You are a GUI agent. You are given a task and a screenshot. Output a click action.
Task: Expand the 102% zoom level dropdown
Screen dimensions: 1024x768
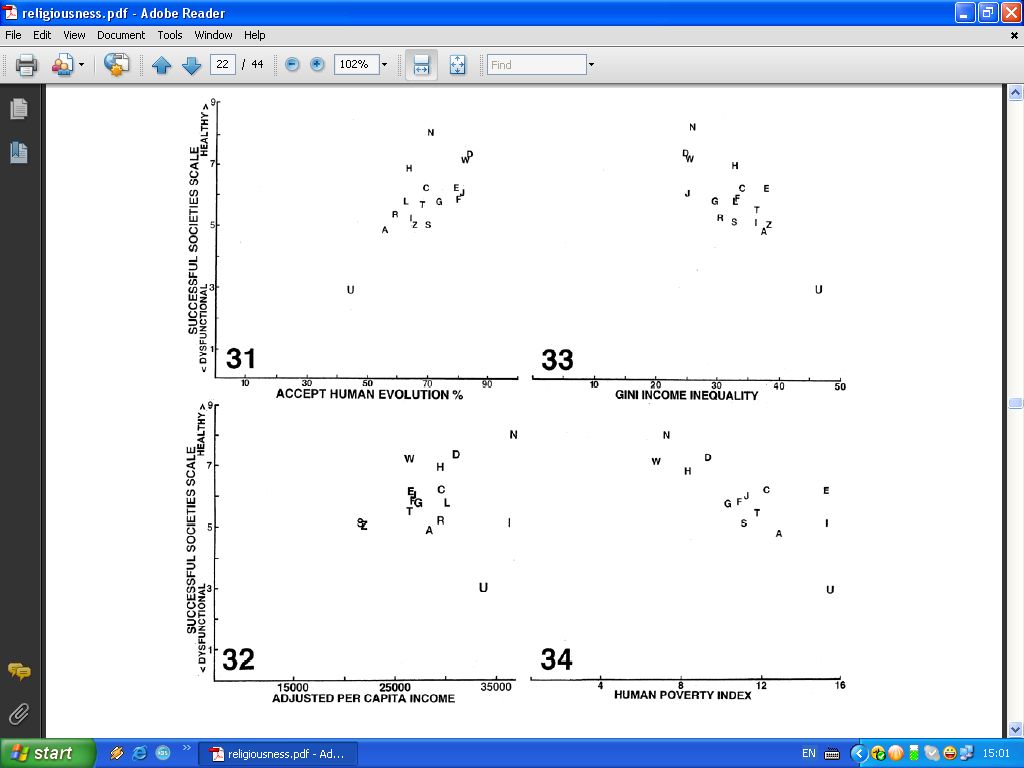click(x=384, y=65)
